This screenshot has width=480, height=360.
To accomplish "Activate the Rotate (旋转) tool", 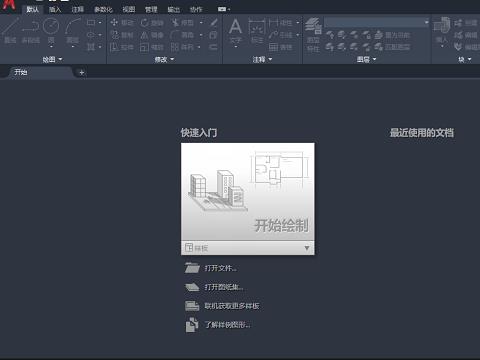I will [152, 23].
